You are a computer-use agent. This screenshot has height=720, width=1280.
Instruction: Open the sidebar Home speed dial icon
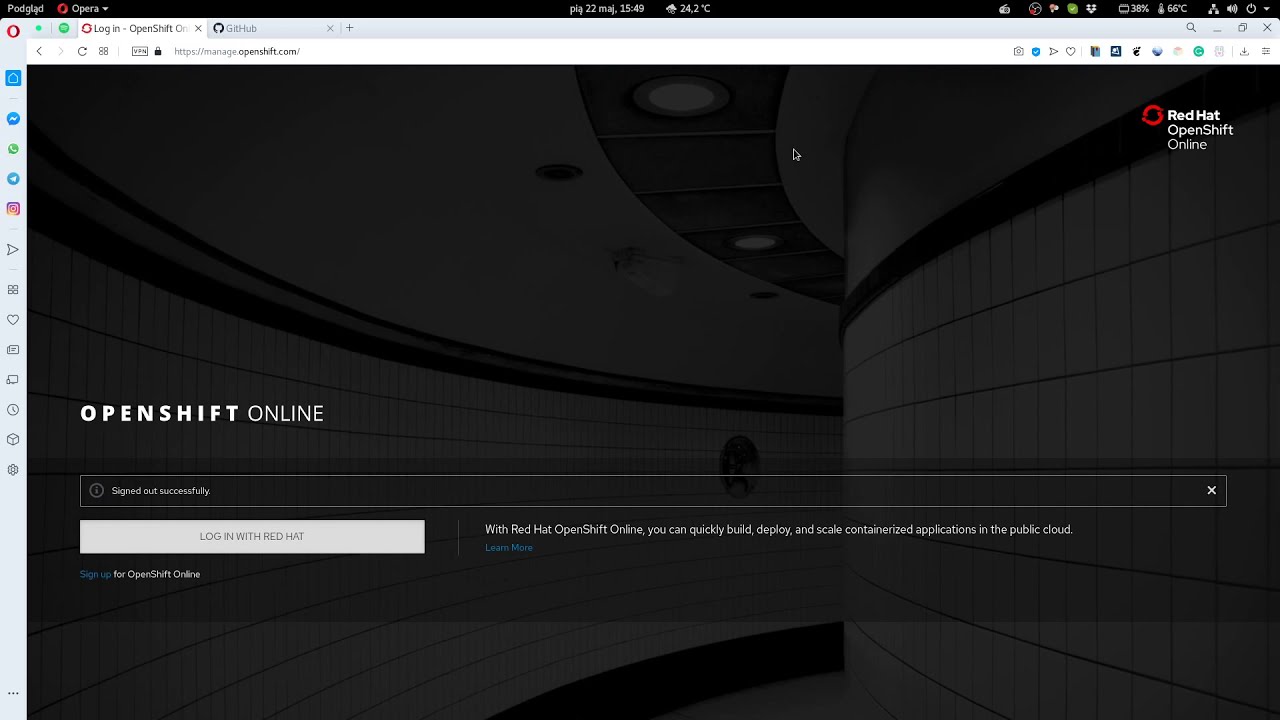tap(13, 78)
